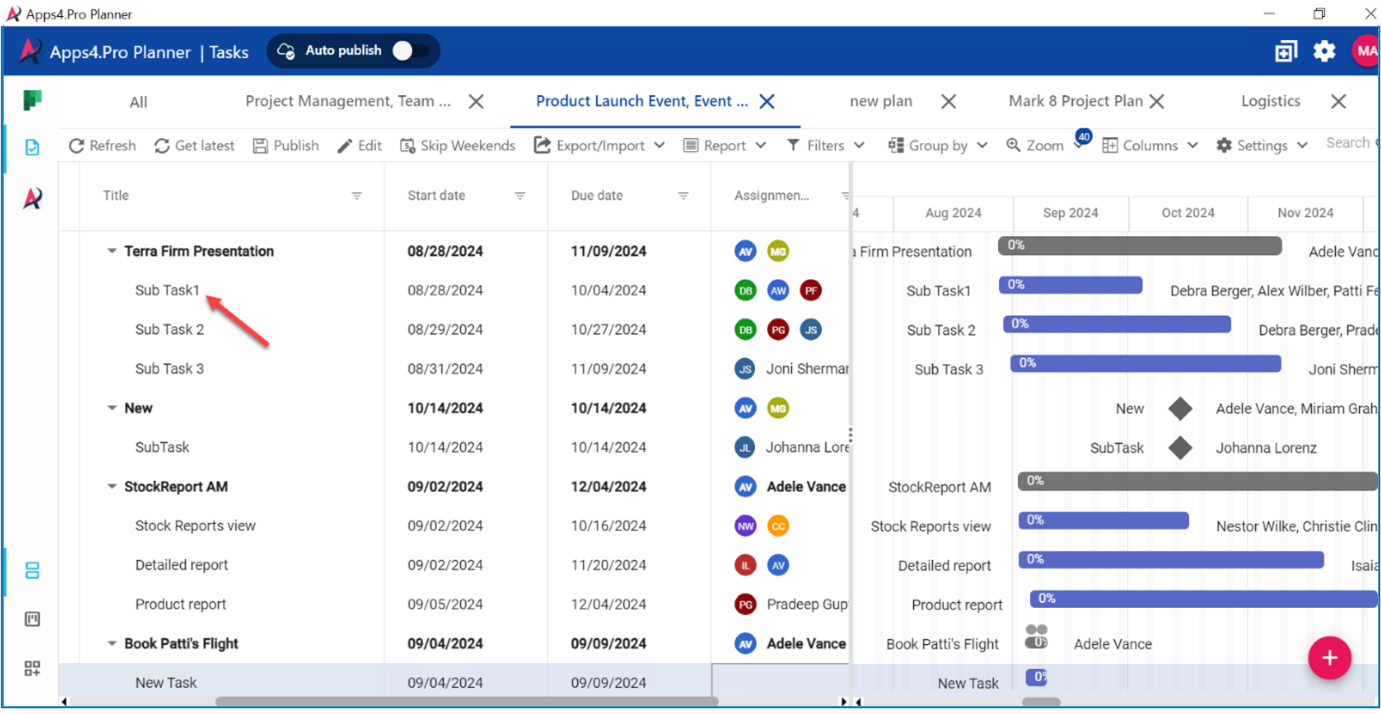Image resolution: width=1381 pixels, height=714 pixels.
Task: Select the All tab
Action: click(138, 102)
